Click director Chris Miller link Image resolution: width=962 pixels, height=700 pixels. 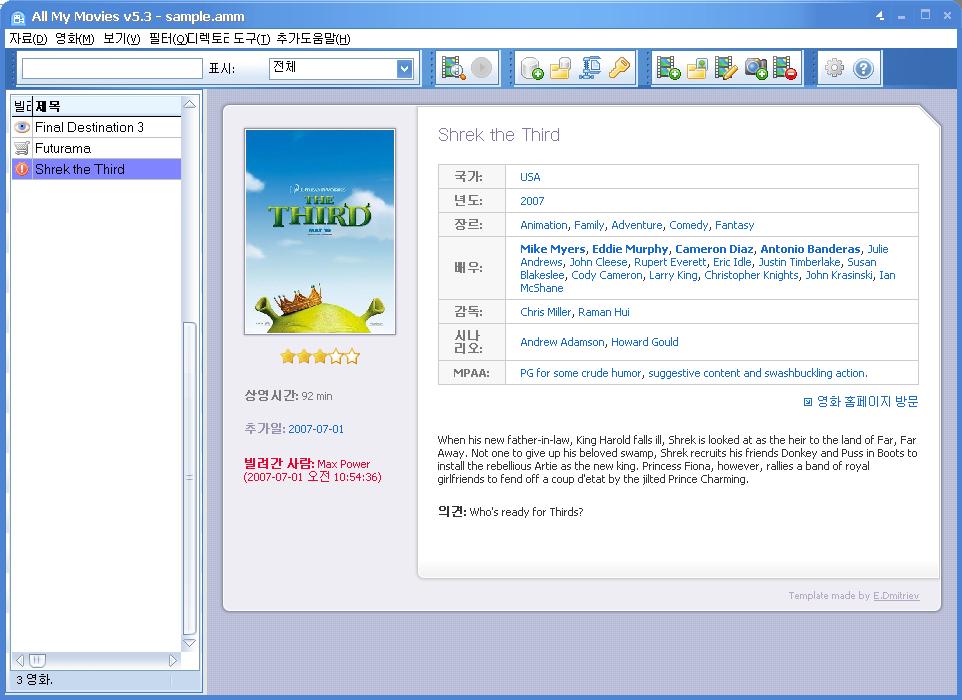tap(545, 312)
